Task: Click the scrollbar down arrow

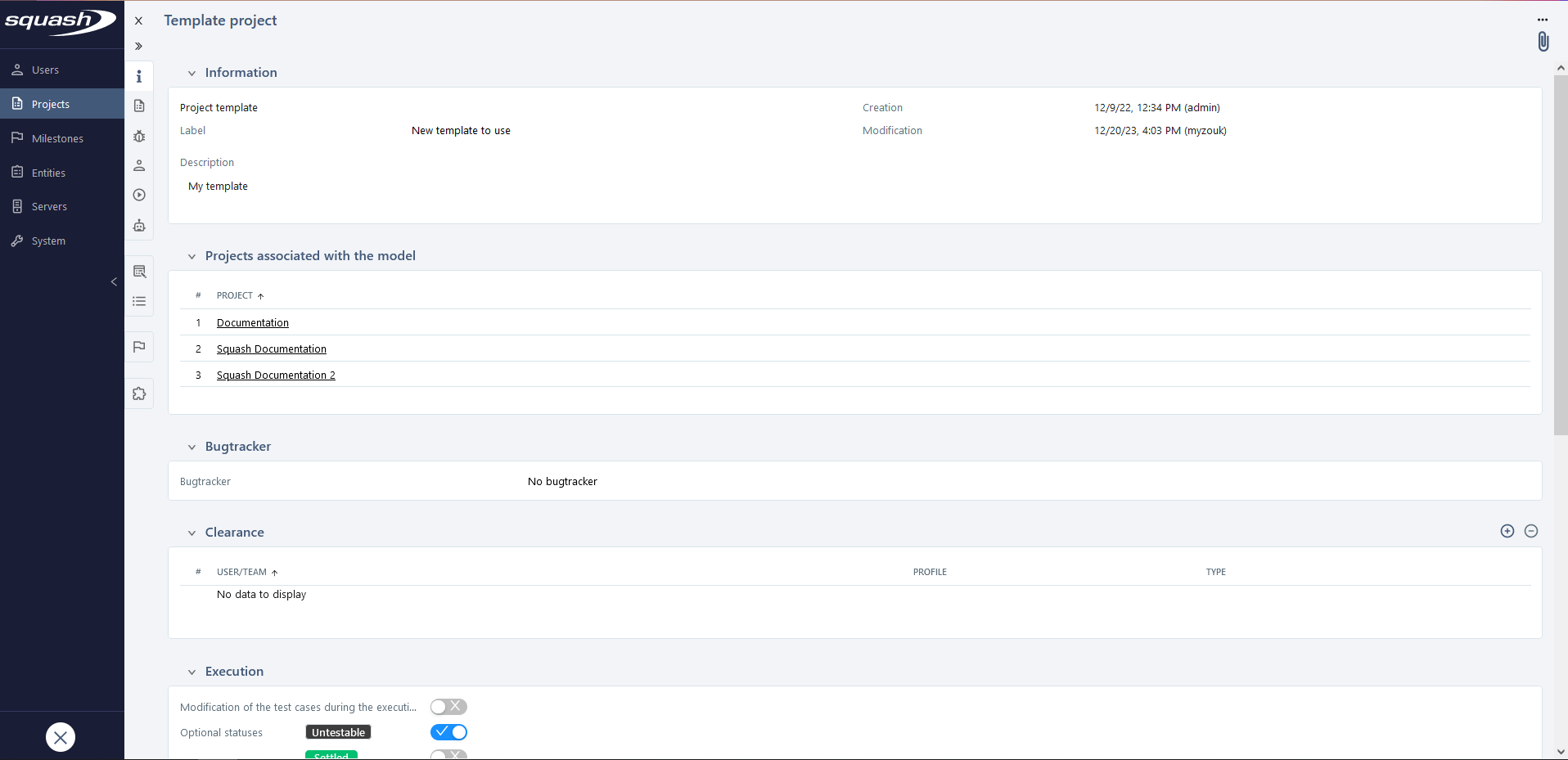Action: pyautogui.click(x=1561, y=752)
